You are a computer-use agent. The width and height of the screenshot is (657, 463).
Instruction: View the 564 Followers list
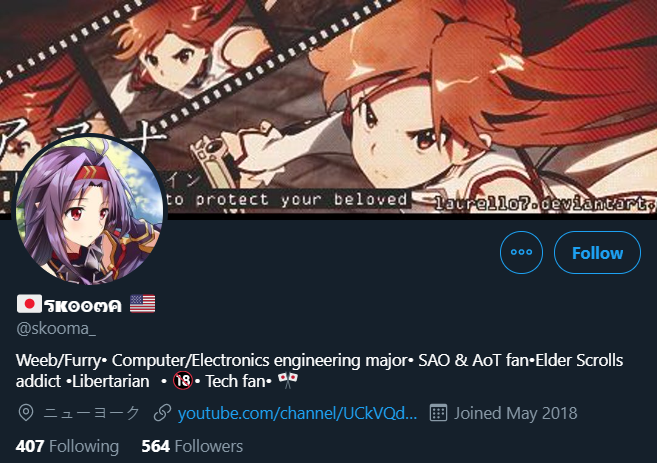192,446
